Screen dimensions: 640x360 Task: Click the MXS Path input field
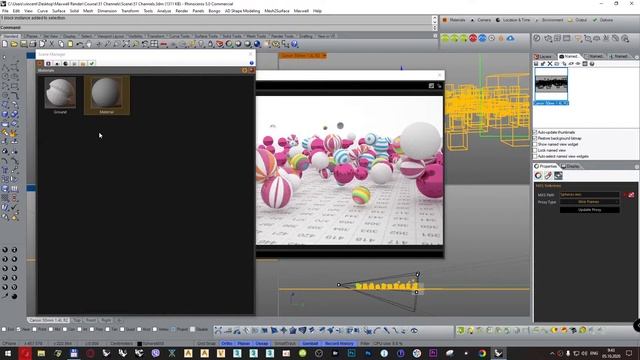(589, 195)
